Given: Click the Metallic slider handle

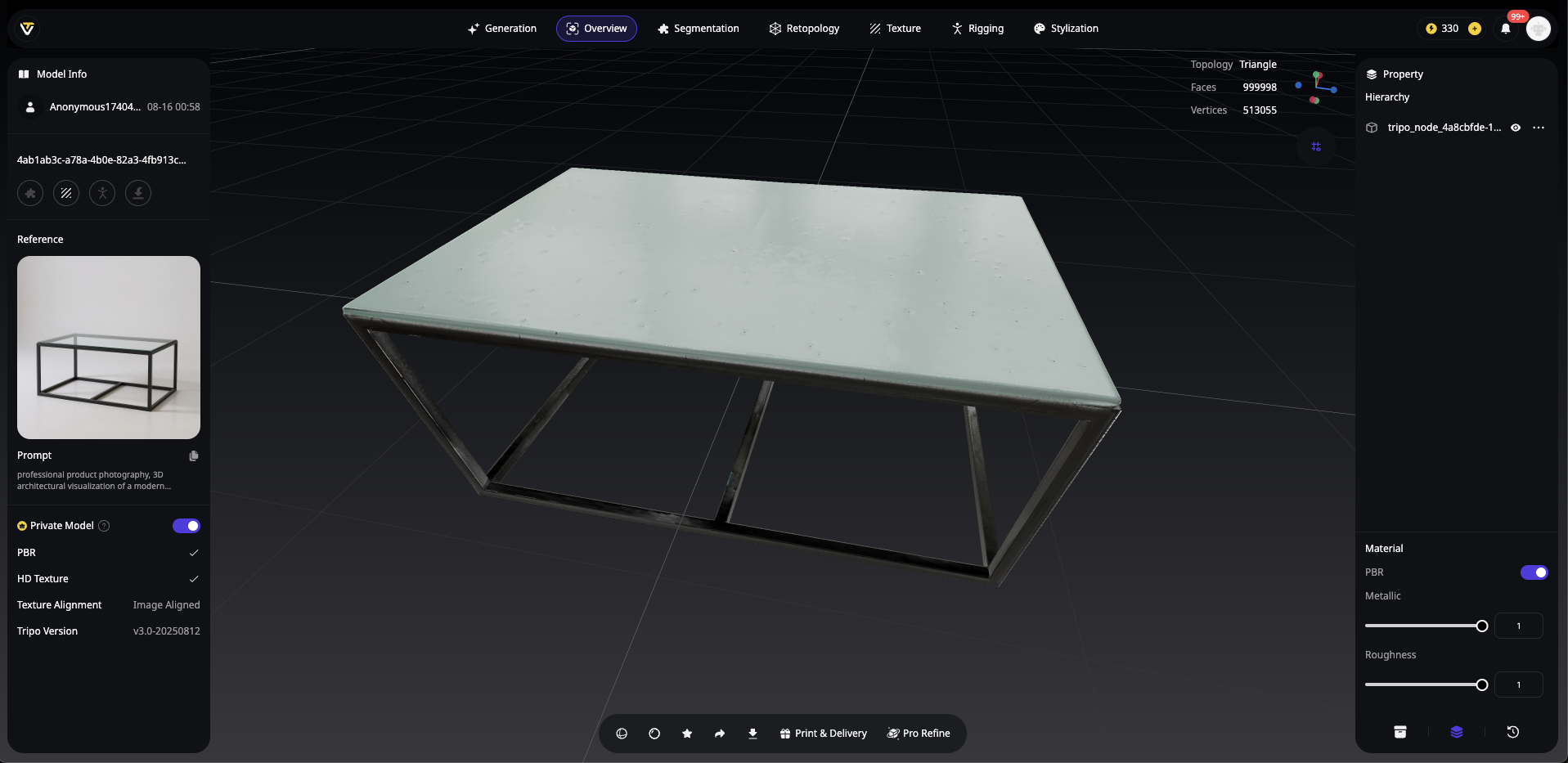Looking at the screenshot, I should coord(1481,626).
